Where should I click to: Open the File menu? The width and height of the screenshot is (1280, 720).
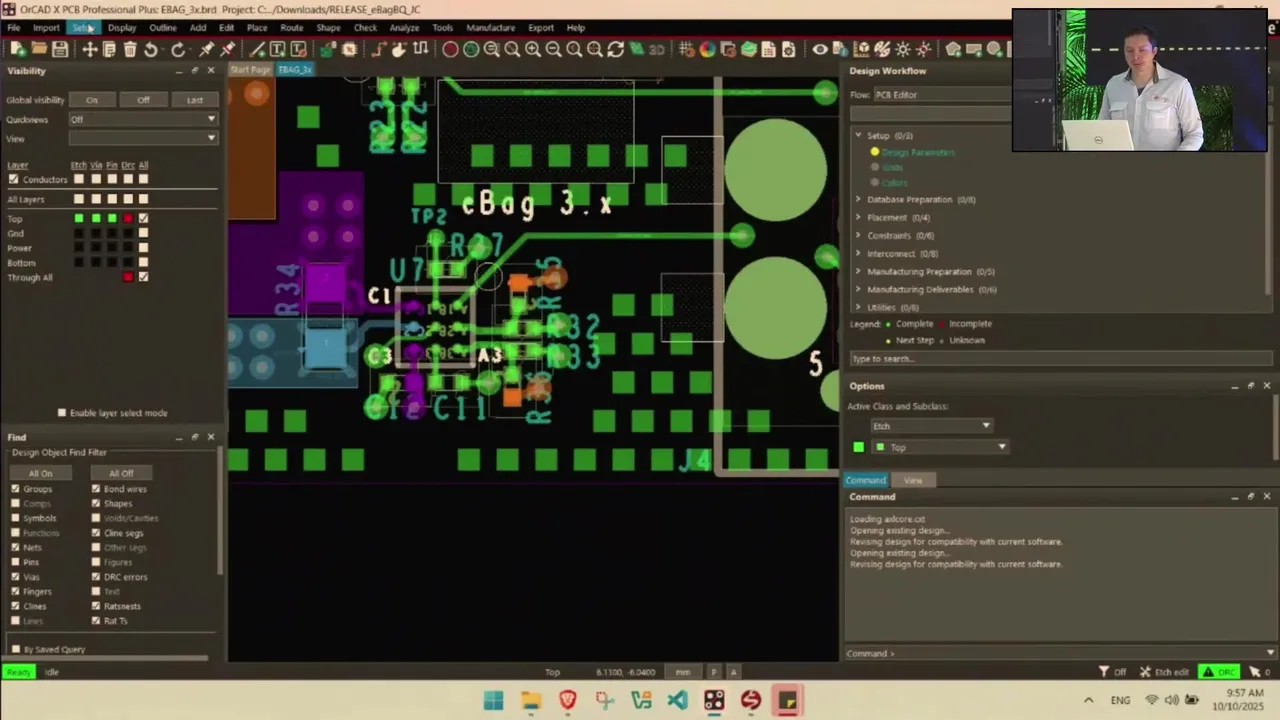pyautogui.click(x=14, y=27)
